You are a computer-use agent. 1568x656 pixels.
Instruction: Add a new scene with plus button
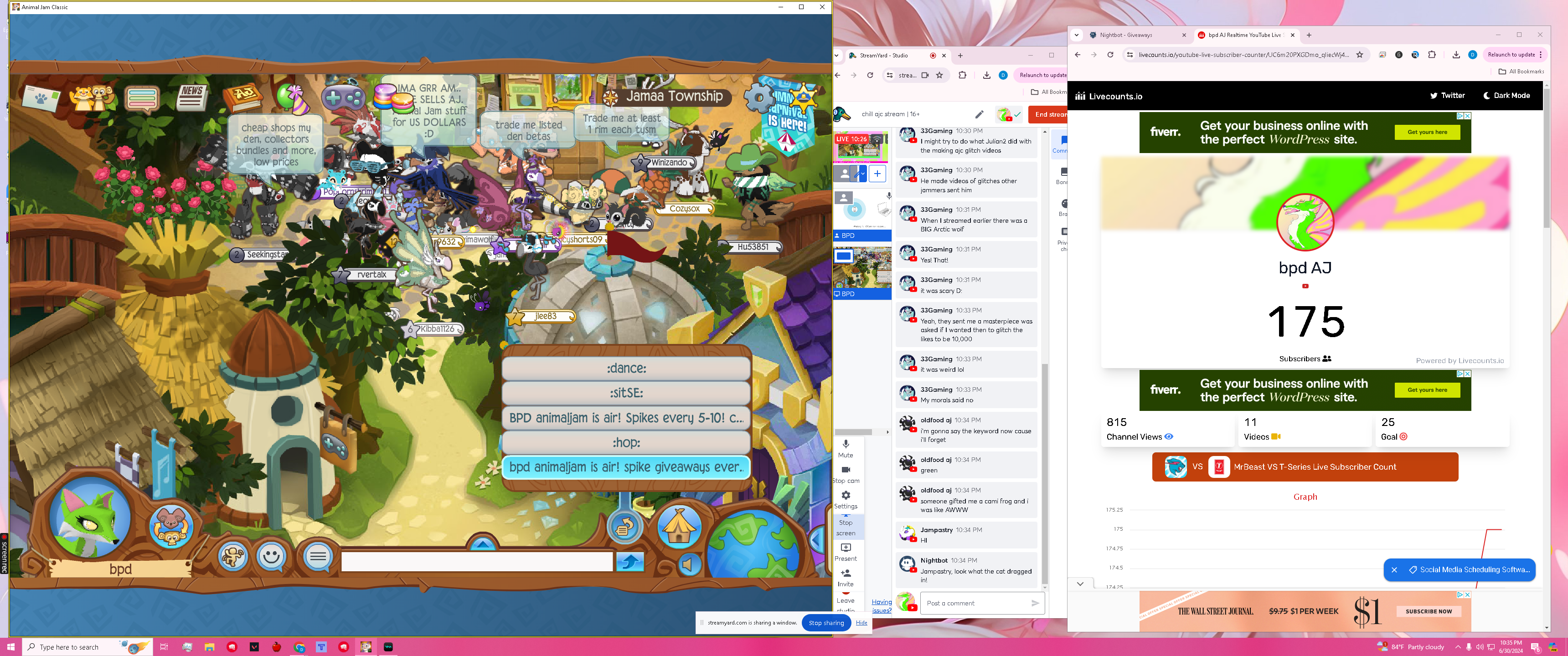[x=877, y=174]
